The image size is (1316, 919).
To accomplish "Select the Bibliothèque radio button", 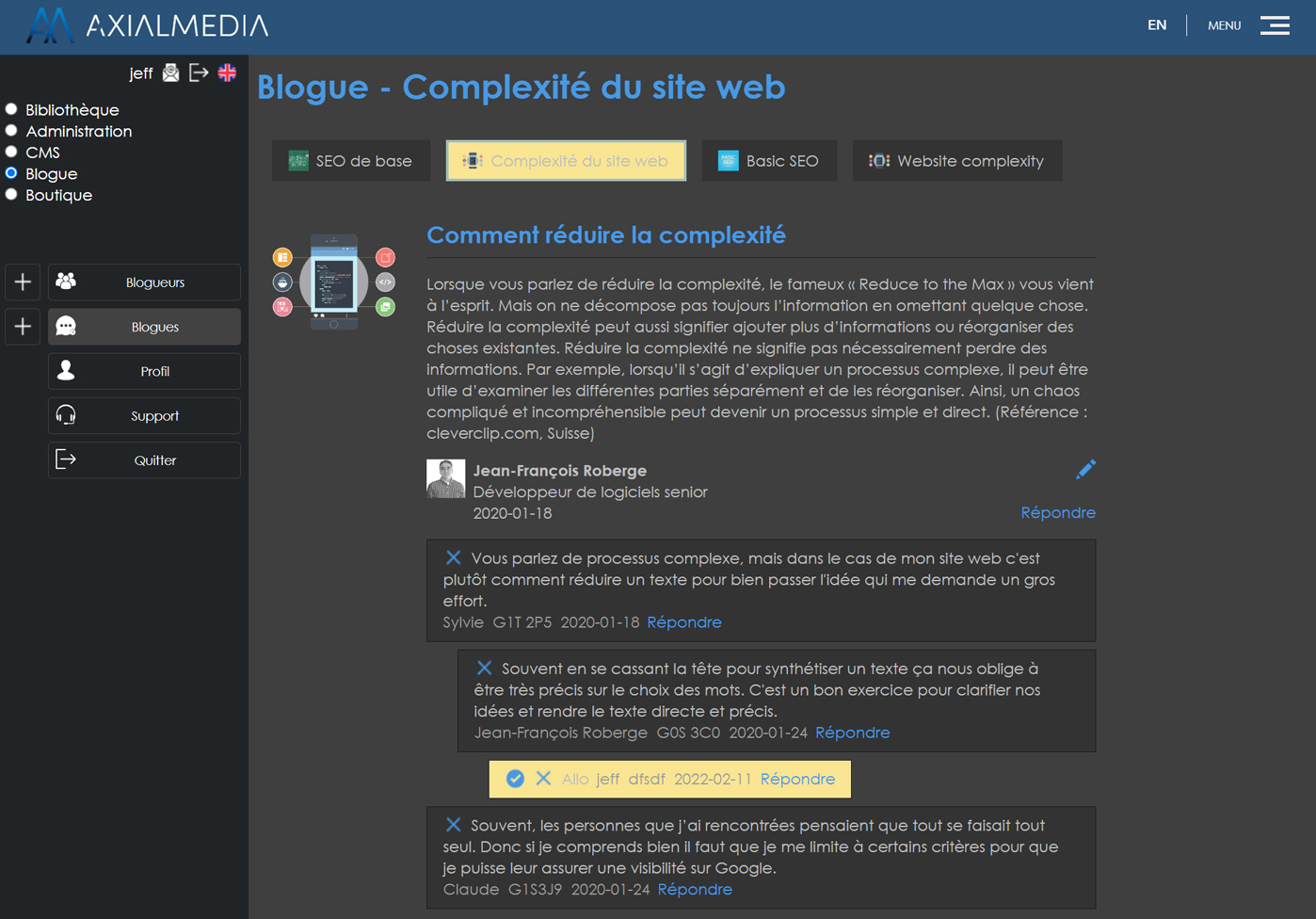I will [x=11, y=109].
